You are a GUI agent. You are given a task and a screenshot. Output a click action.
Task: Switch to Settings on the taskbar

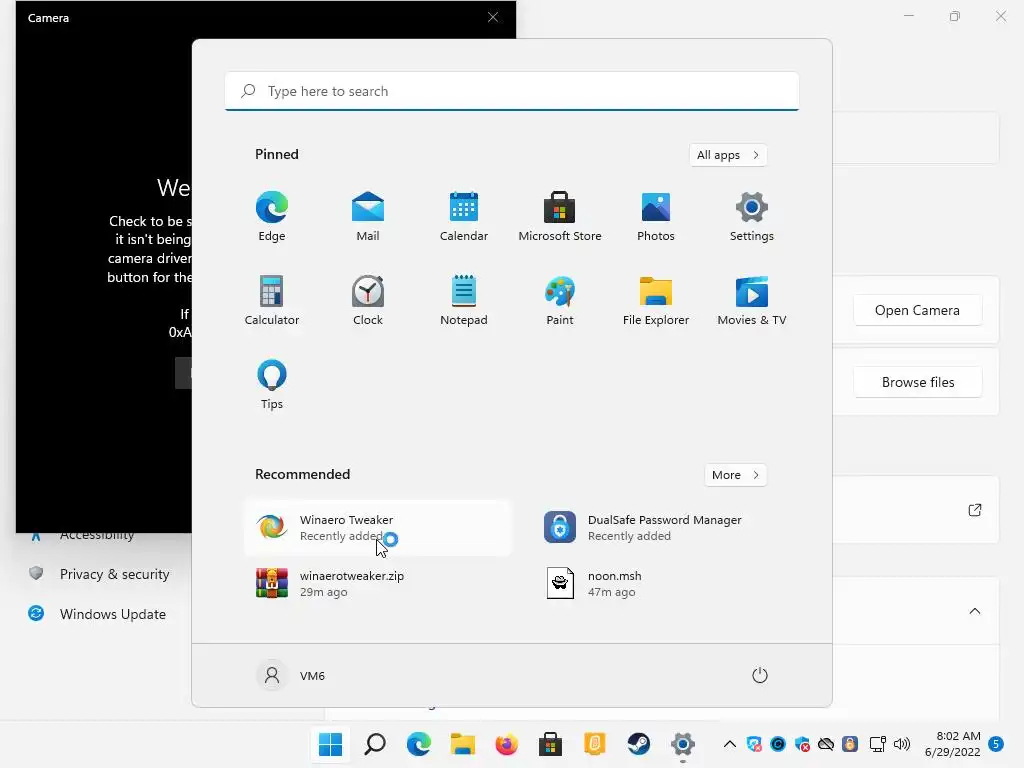click(x=682, y=744)
